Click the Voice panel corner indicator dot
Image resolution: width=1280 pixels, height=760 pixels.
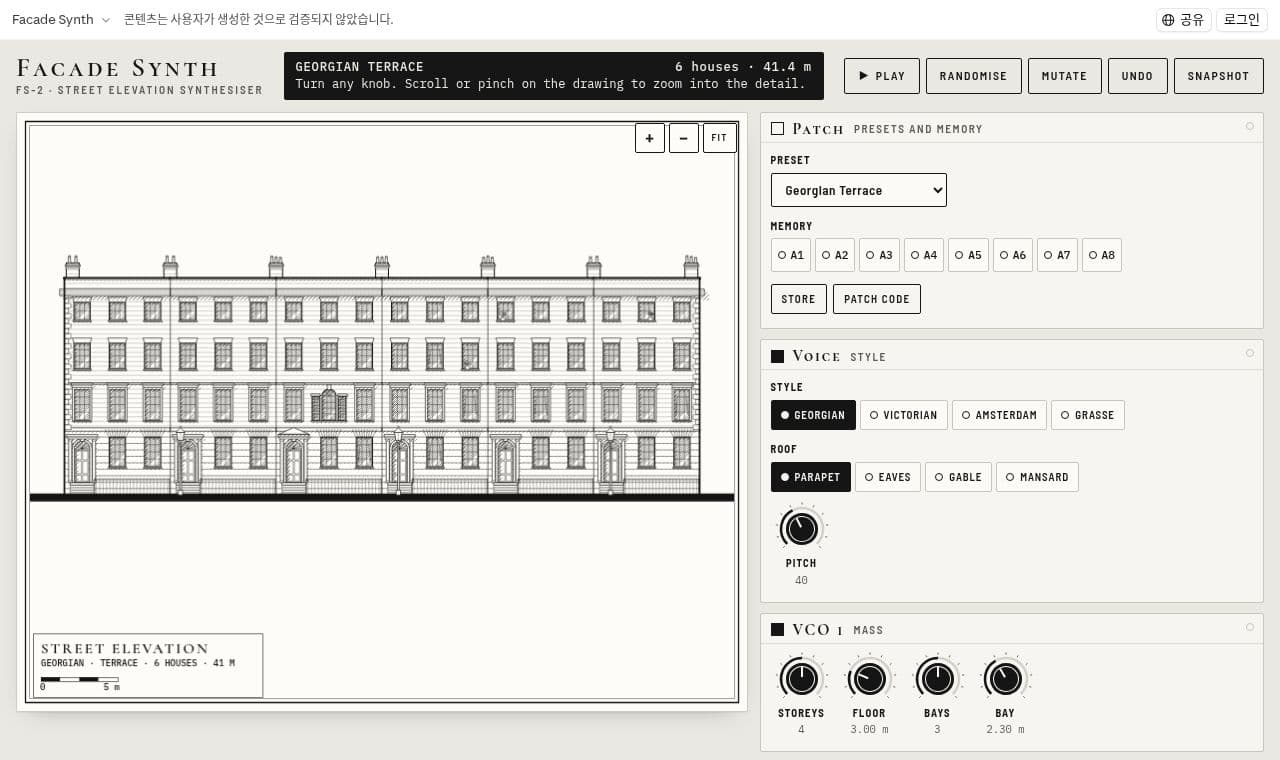pyautogui.click(x=1250, y=353)
